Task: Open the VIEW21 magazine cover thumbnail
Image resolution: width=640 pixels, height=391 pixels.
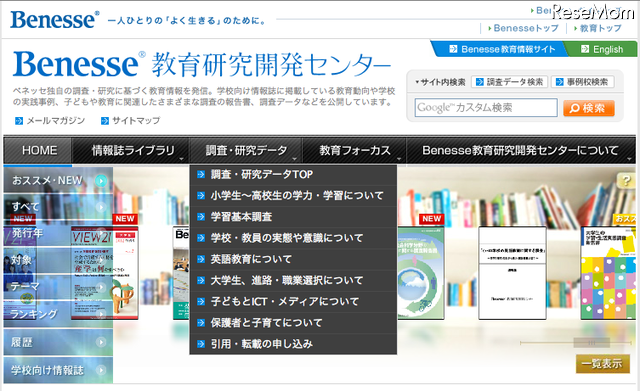Action: tap(105, 273)
